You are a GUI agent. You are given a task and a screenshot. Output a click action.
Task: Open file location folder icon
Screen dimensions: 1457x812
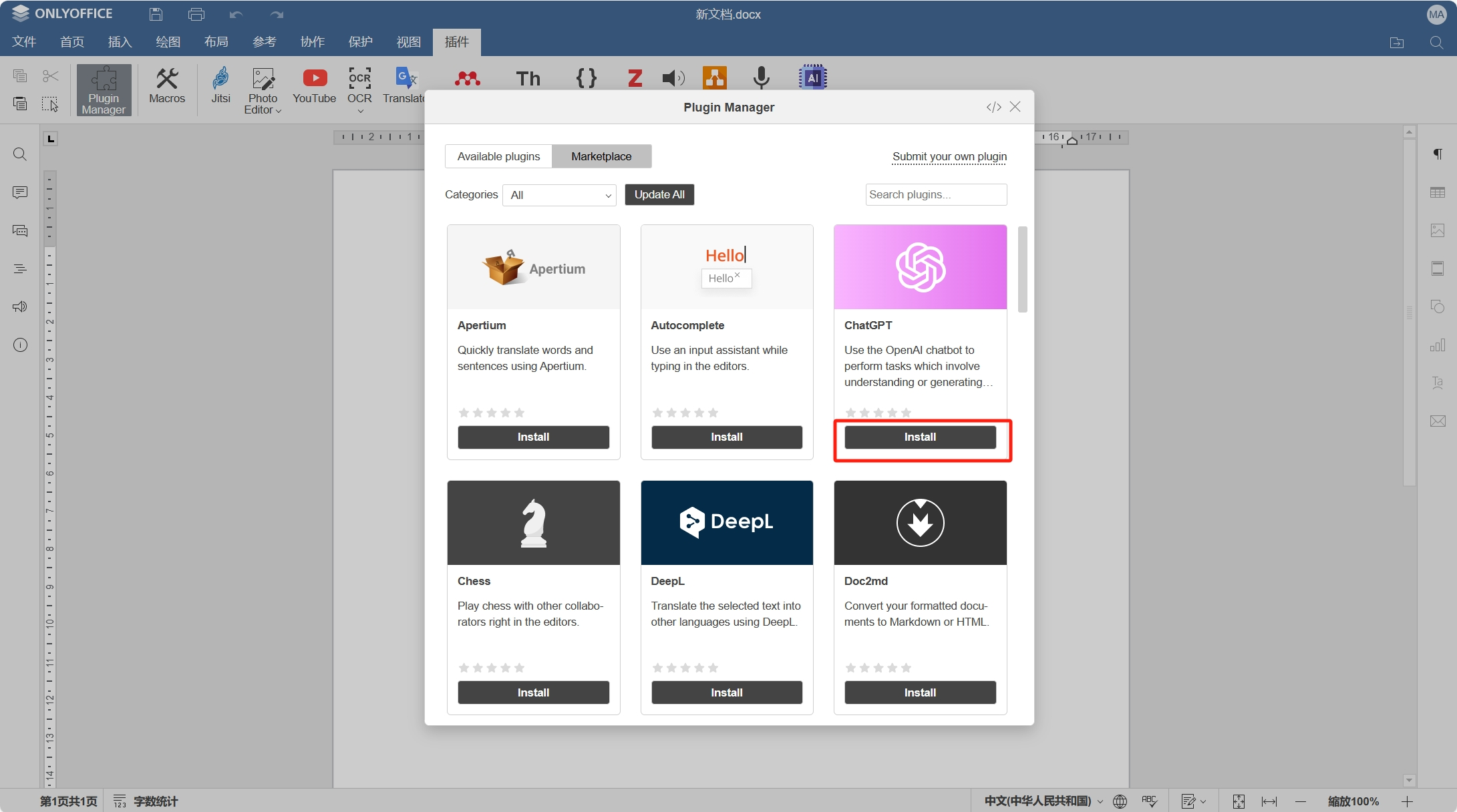tap(1397, 42)
